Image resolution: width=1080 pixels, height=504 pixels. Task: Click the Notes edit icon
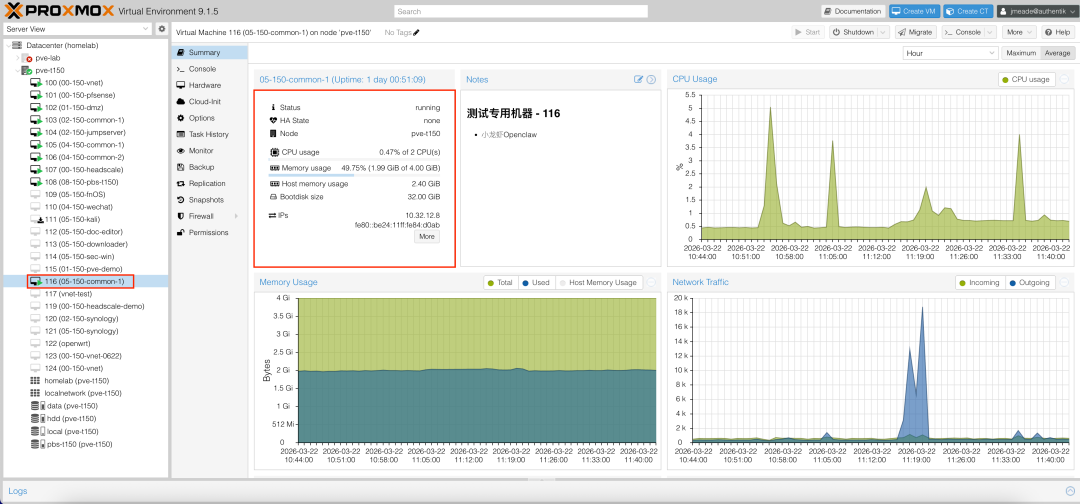point(638,79)
